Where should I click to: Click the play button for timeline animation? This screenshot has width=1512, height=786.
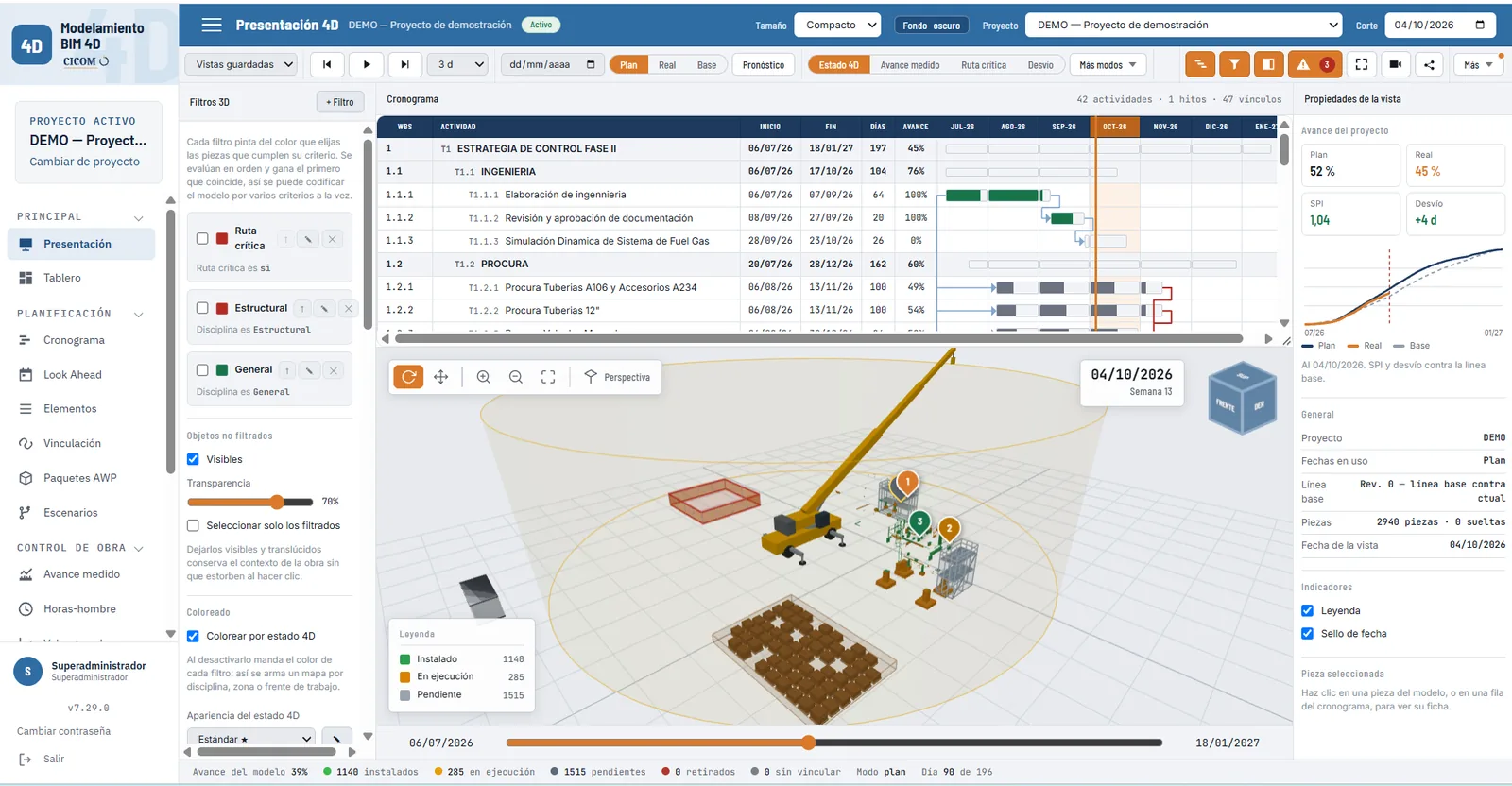pos(366,64)
